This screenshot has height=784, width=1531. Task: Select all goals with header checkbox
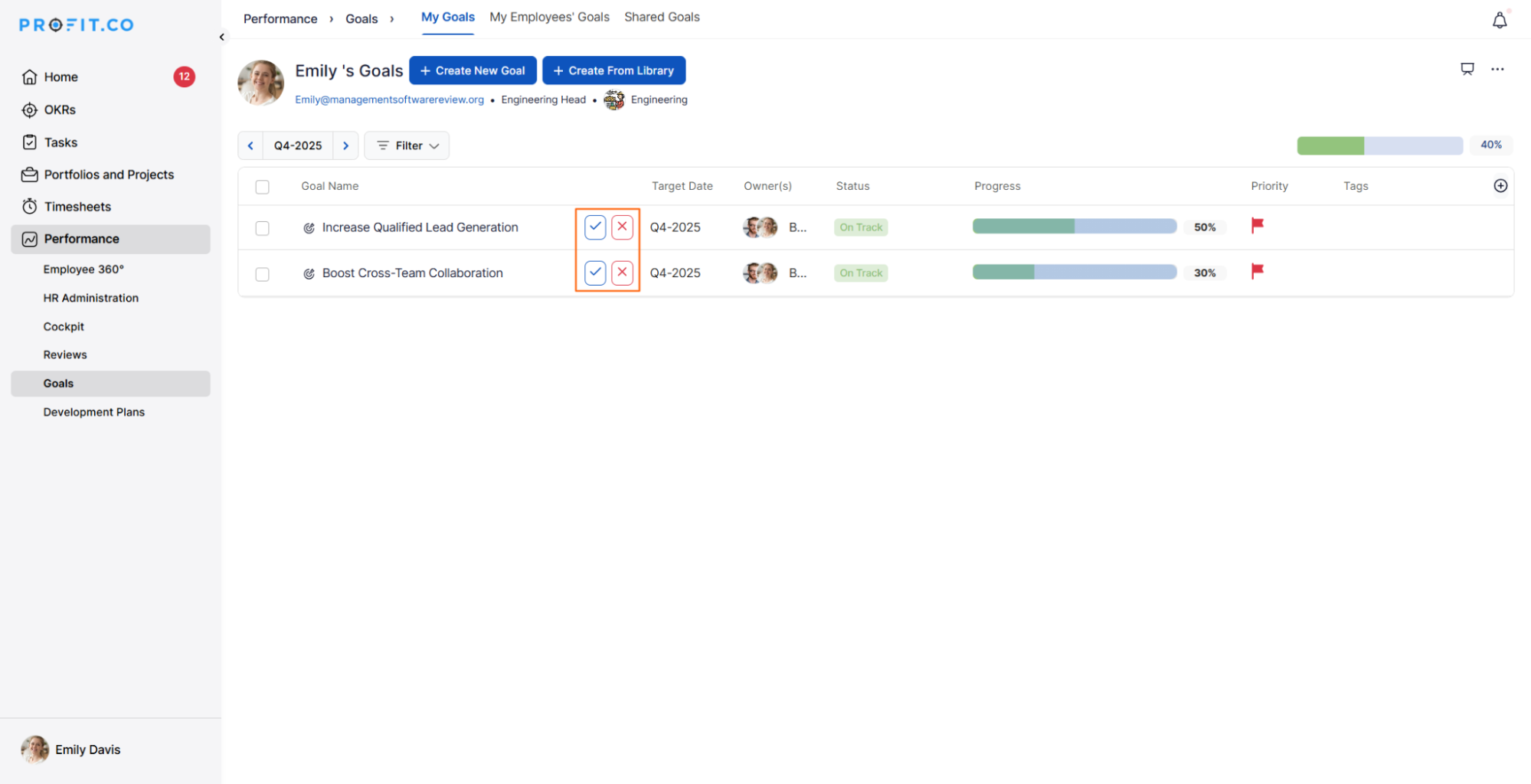click(262, 187)
